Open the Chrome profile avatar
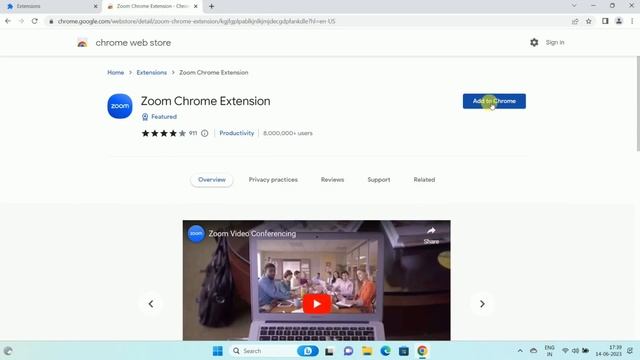Screen dimensions: 640x360 619,21
